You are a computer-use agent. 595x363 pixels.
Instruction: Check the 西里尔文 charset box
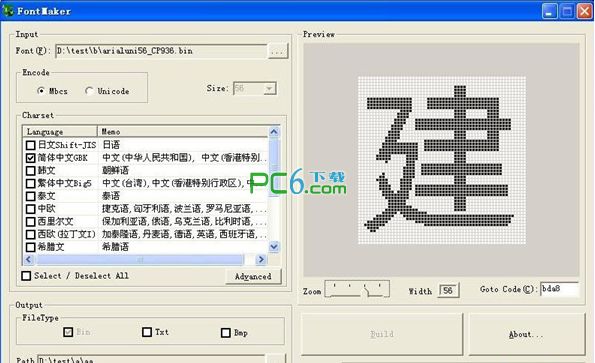(31, 222)
